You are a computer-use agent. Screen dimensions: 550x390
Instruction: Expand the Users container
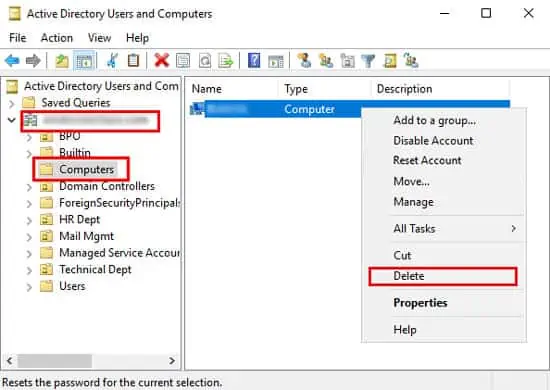[29, 287]
